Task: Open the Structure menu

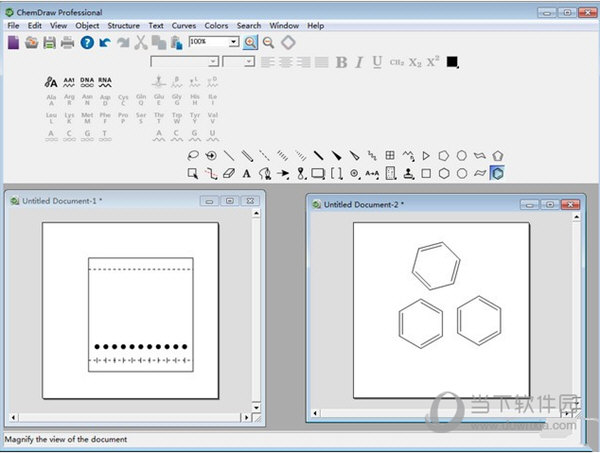Action: [124, 25]
